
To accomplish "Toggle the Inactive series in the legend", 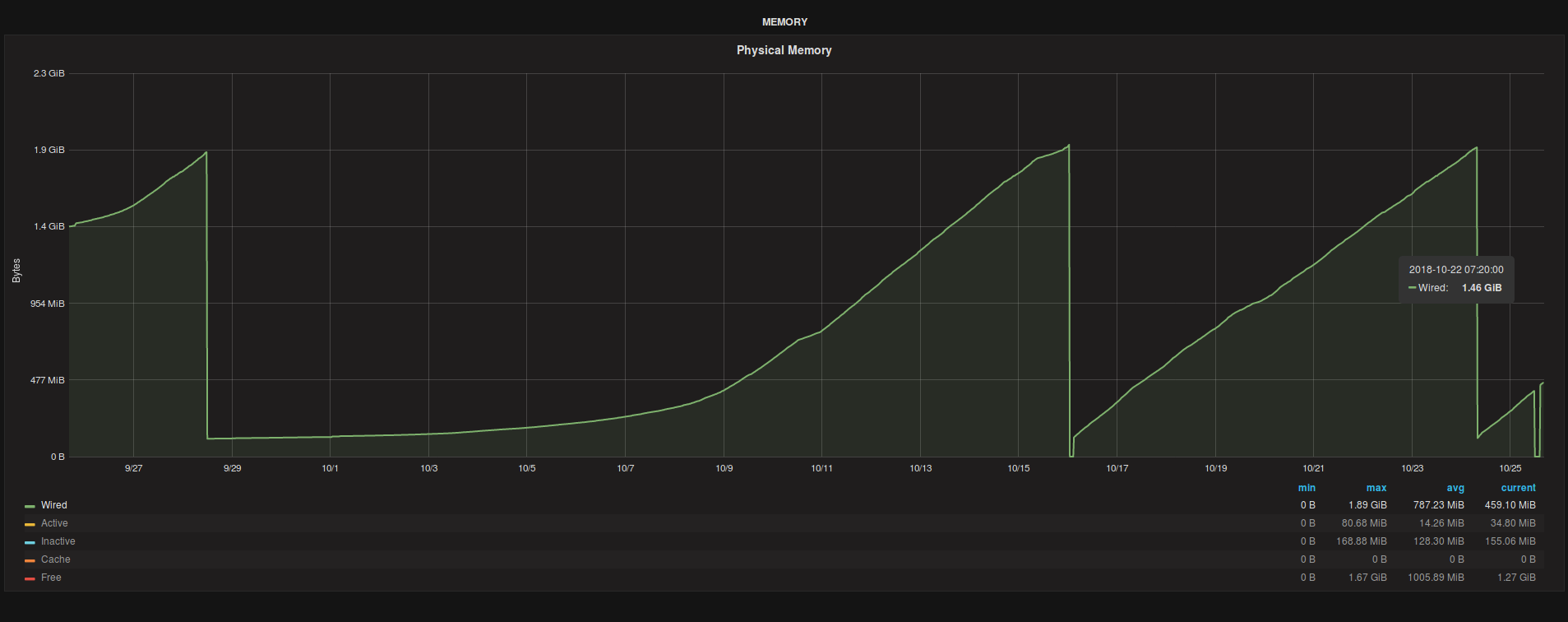I will (x=58, y=541).
